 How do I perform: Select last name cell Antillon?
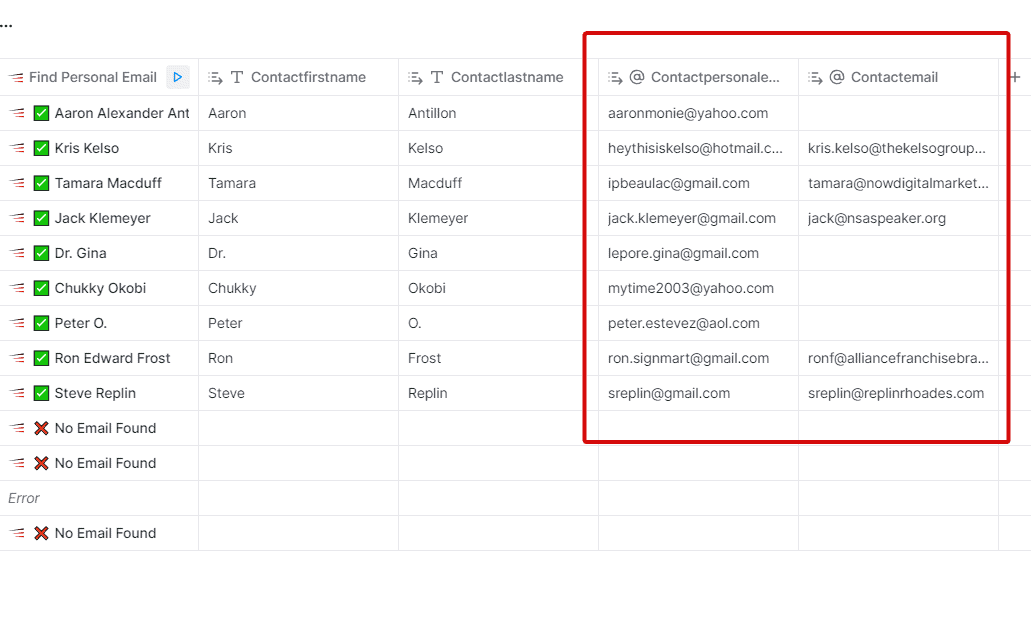click(x=498, y=113)
